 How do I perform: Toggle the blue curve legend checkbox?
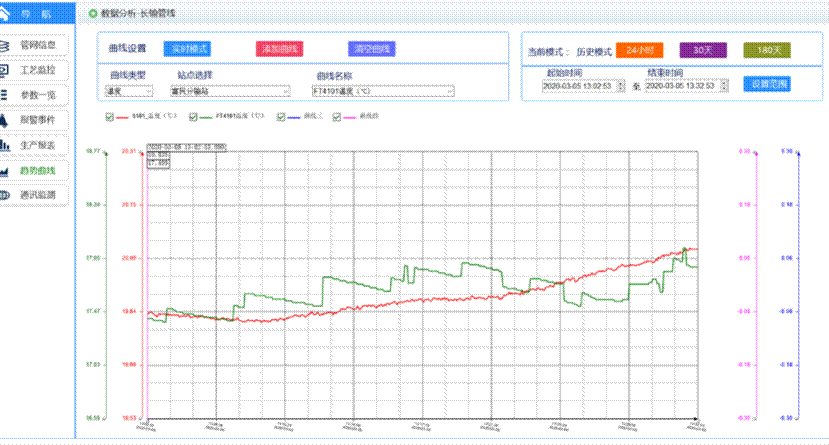[281, 117]
